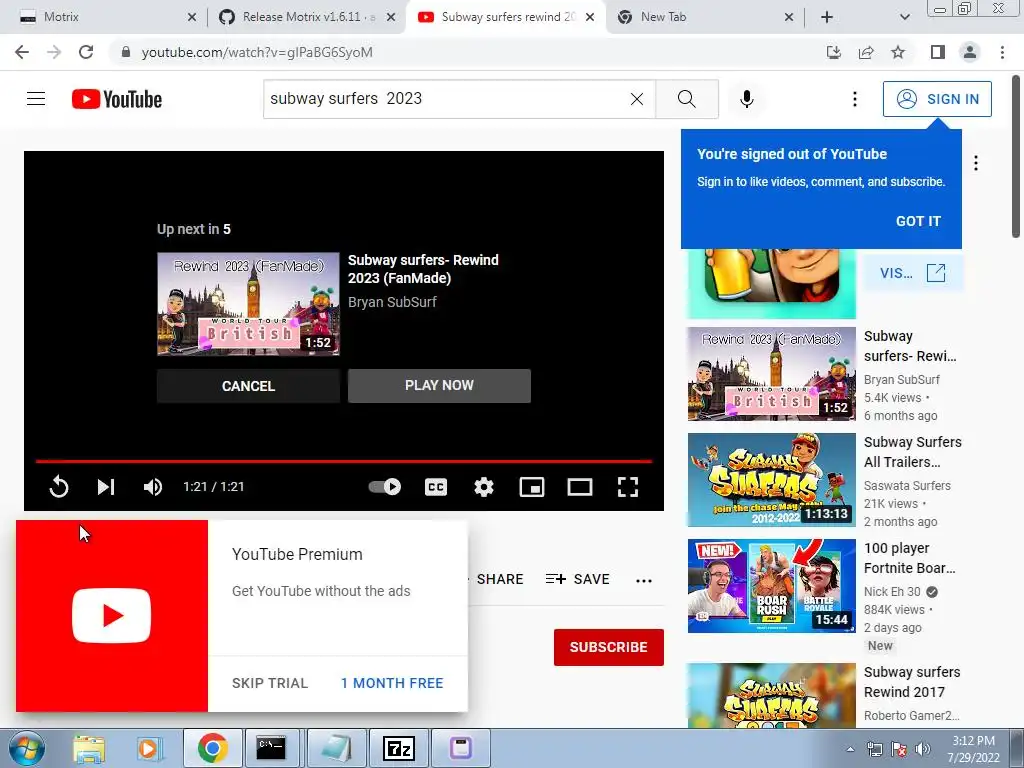1024x768 pixels.
Task: Subscribe to the channel
Action: (x=609, y=647)
